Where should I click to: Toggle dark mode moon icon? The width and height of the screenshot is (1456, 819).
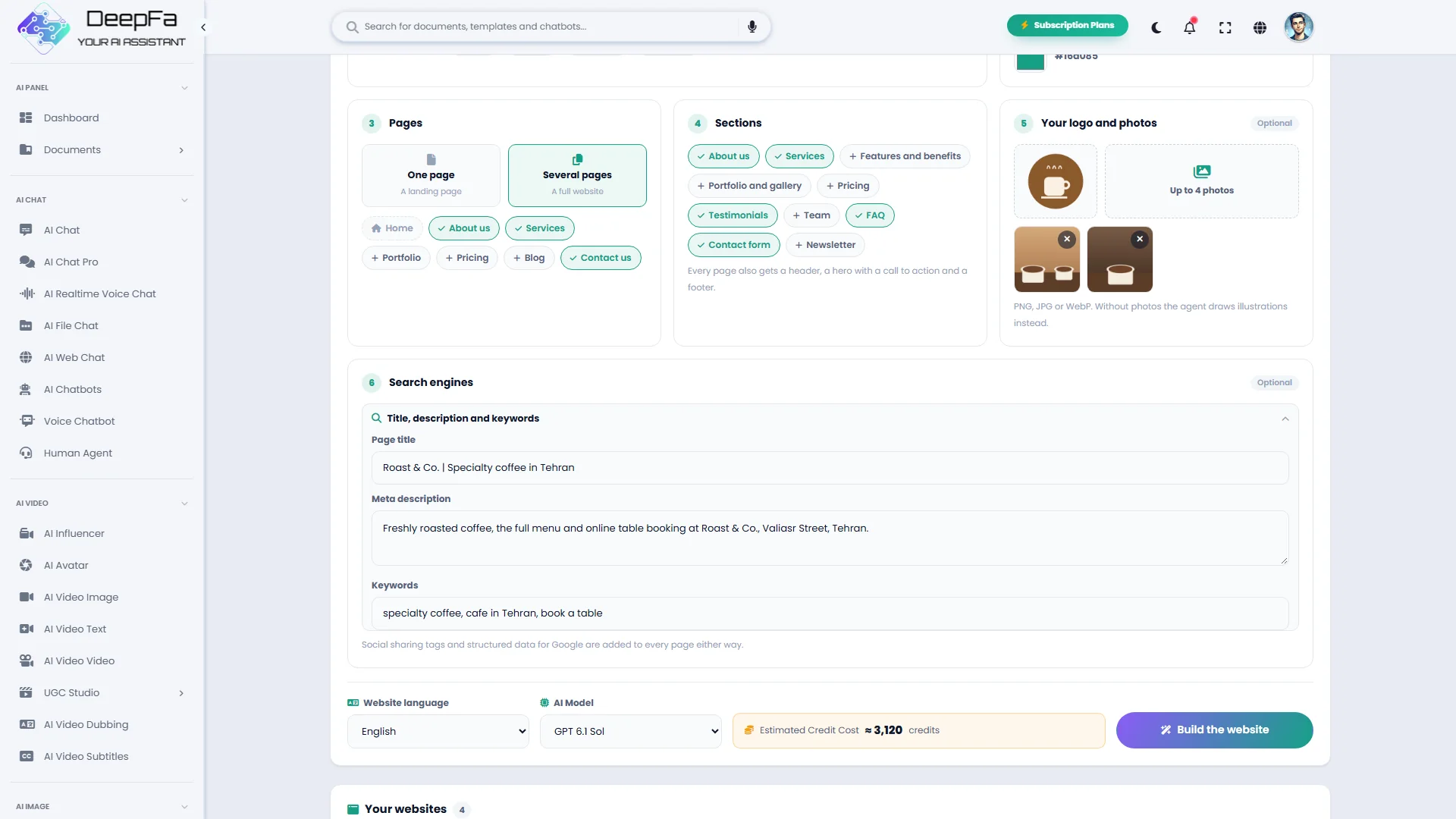pyautogui.click(x=1156, y=27)
